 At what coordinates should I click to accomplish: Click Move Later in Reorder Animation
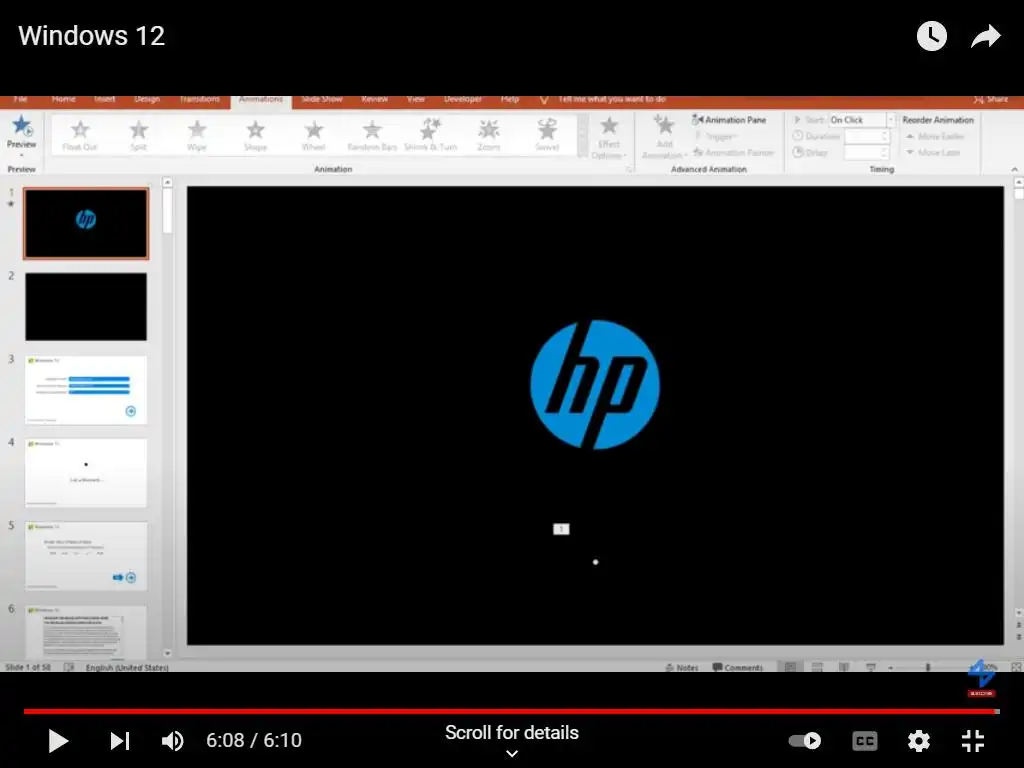933,153
